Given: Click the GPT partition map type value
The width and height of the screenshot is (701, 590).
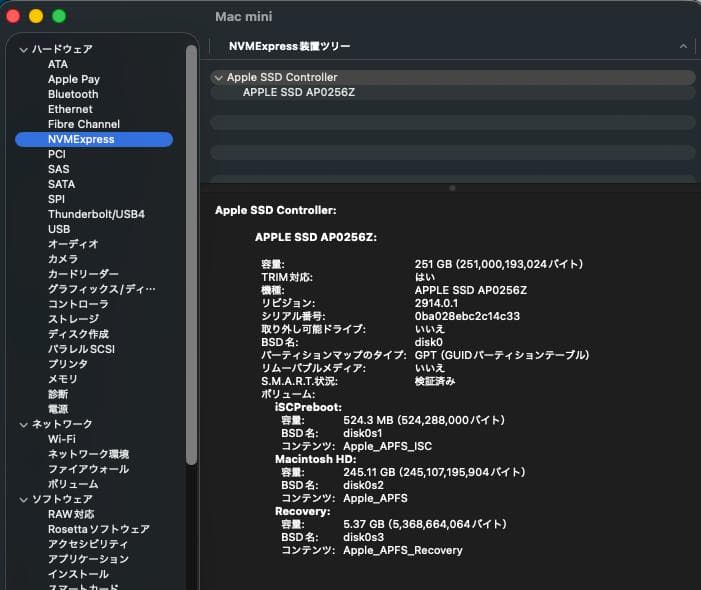Looking at the screenshot, I should pyautogui.click(x=502, y=355).
